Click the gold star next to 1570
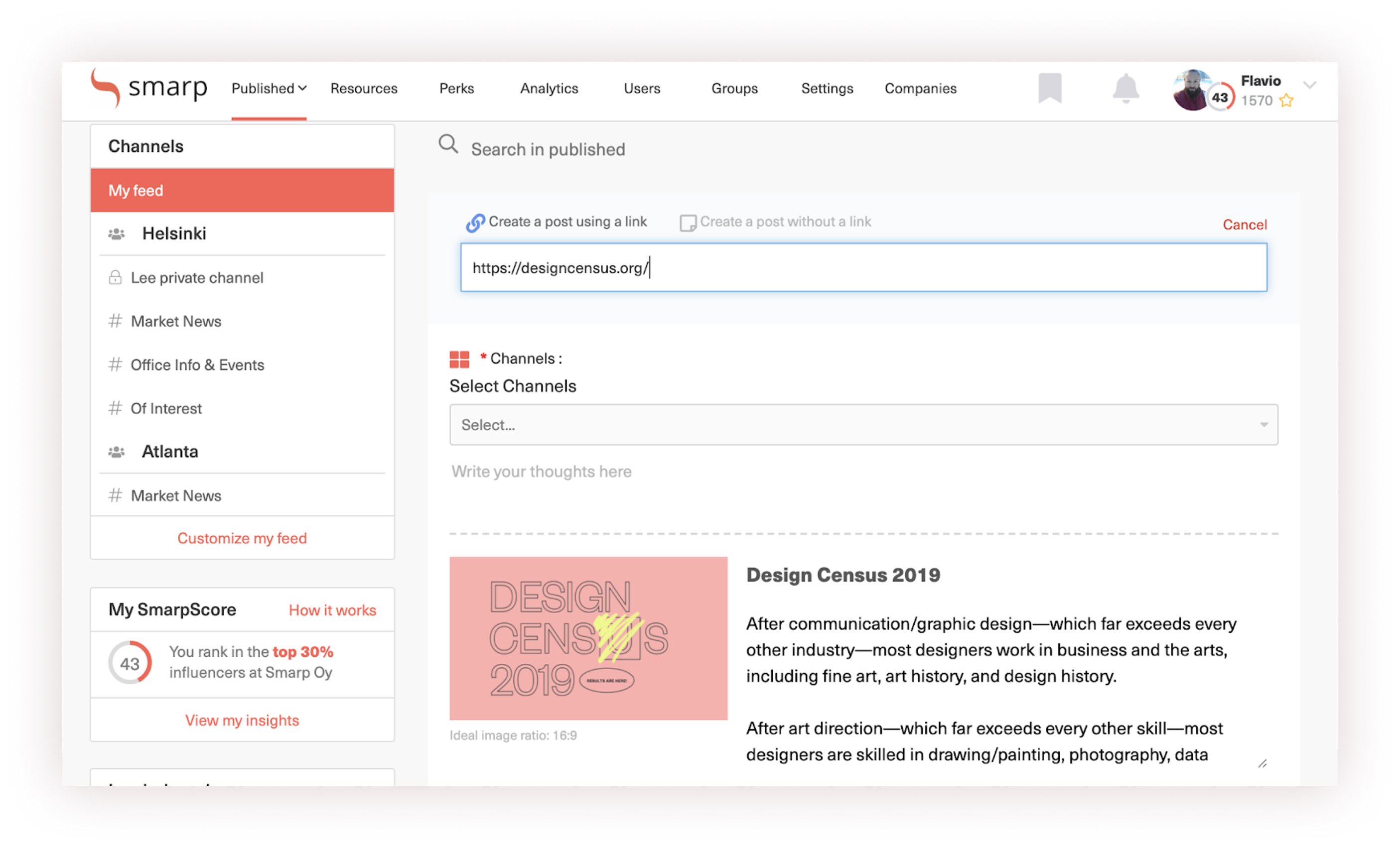 1286,101
